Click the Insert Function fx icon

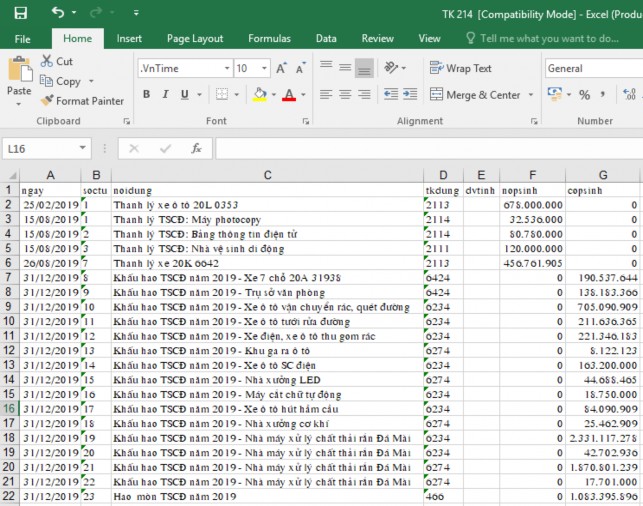point(196,148)
